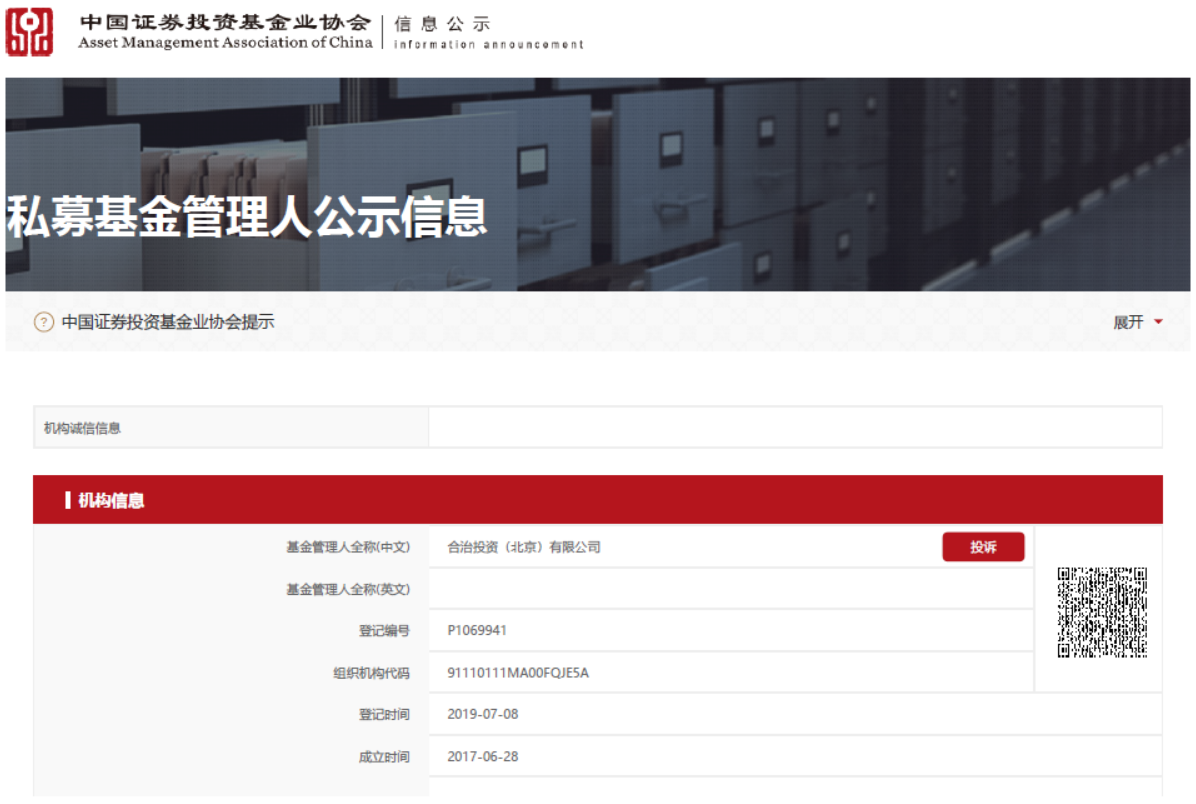The height and width of the screenshot is (804, 1196).
Task: Click the 私募基金管理人公示信息 banner title
Action: point(246,217)
